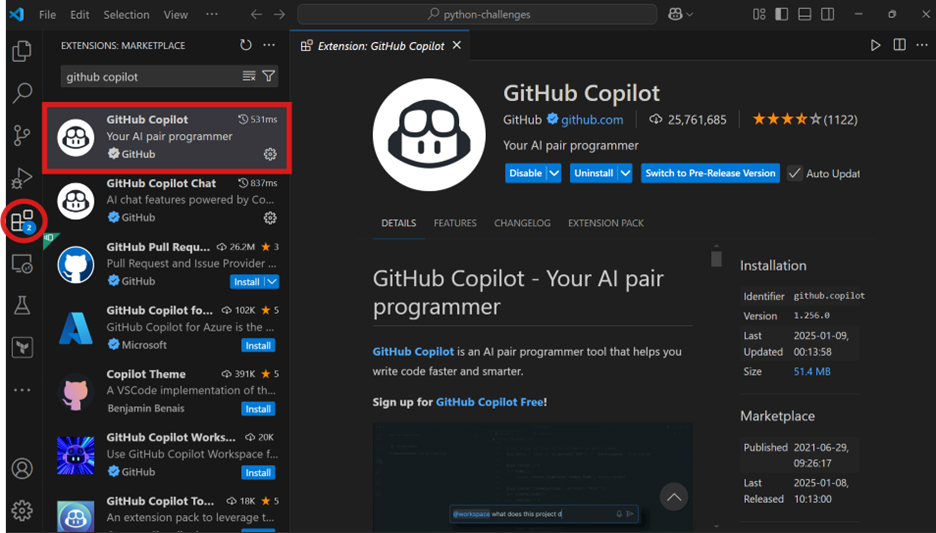Open Install dropdown for GitHub Pull Requests
This screenshot has width=936, height=533.
point(272,282)
